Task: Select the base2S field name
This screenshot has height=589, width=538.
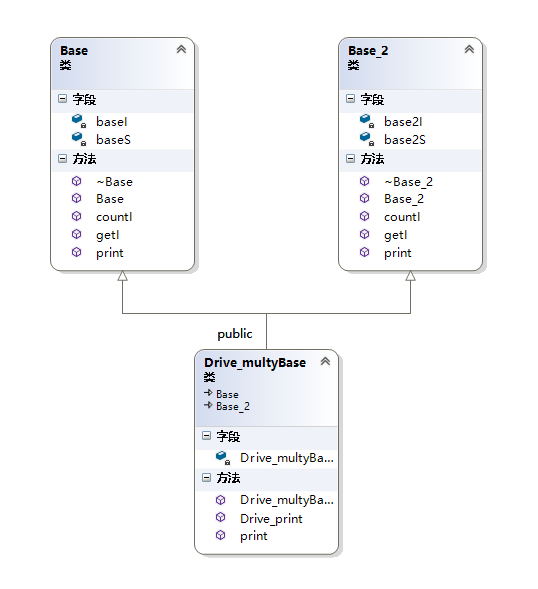Action: pos(405,140)
